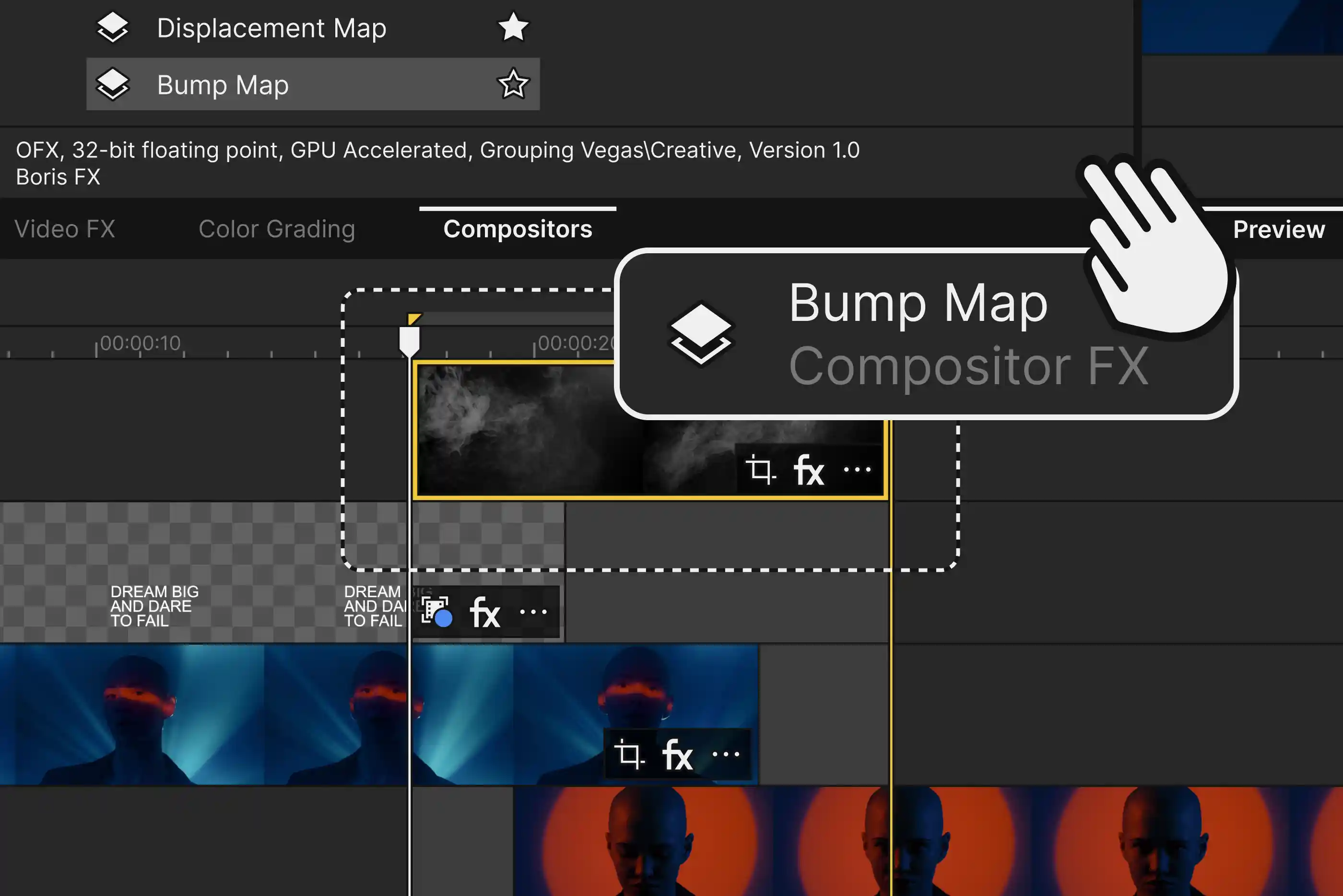
Task: Click the timeline playhead marker
Action: pyautogui.click(x=409, y=342)
